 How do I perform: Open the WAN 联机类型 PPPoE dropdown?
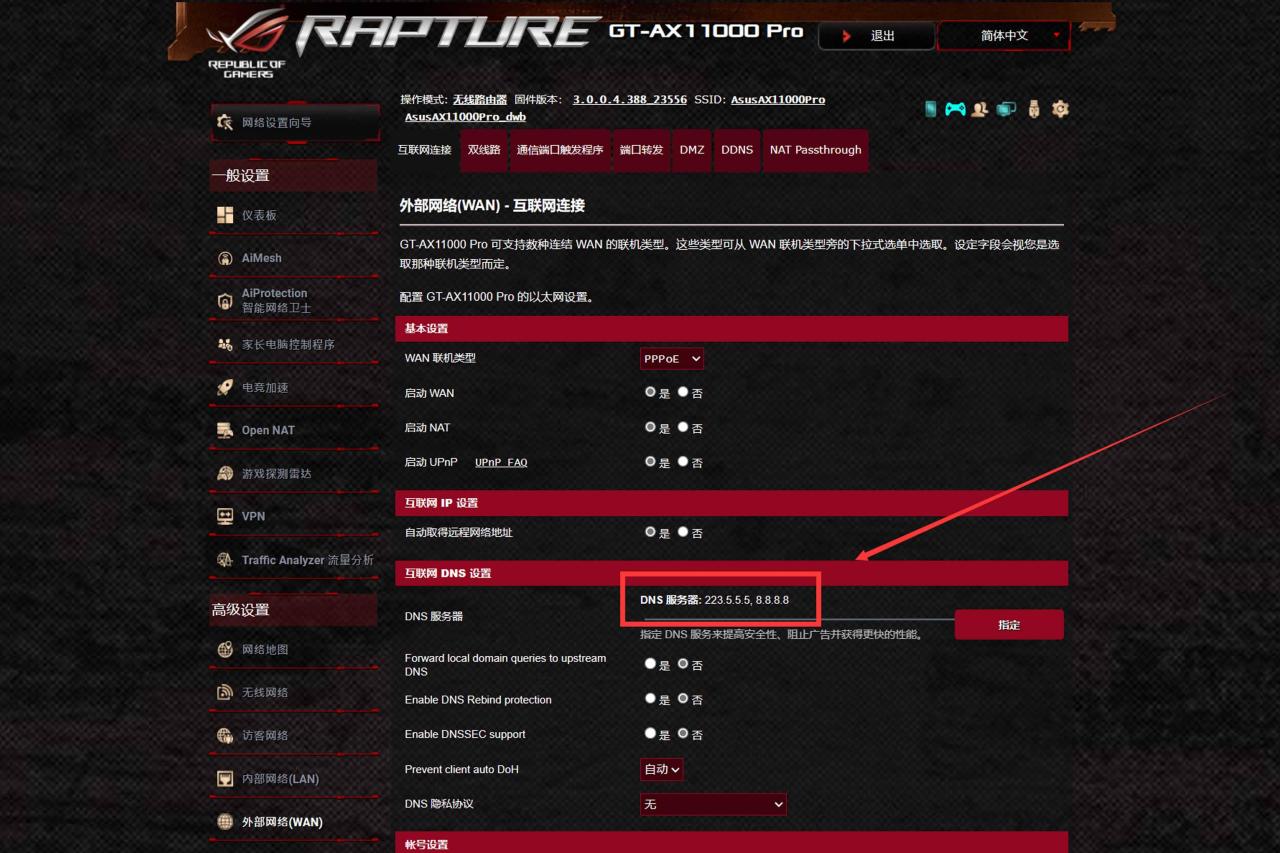672,358
